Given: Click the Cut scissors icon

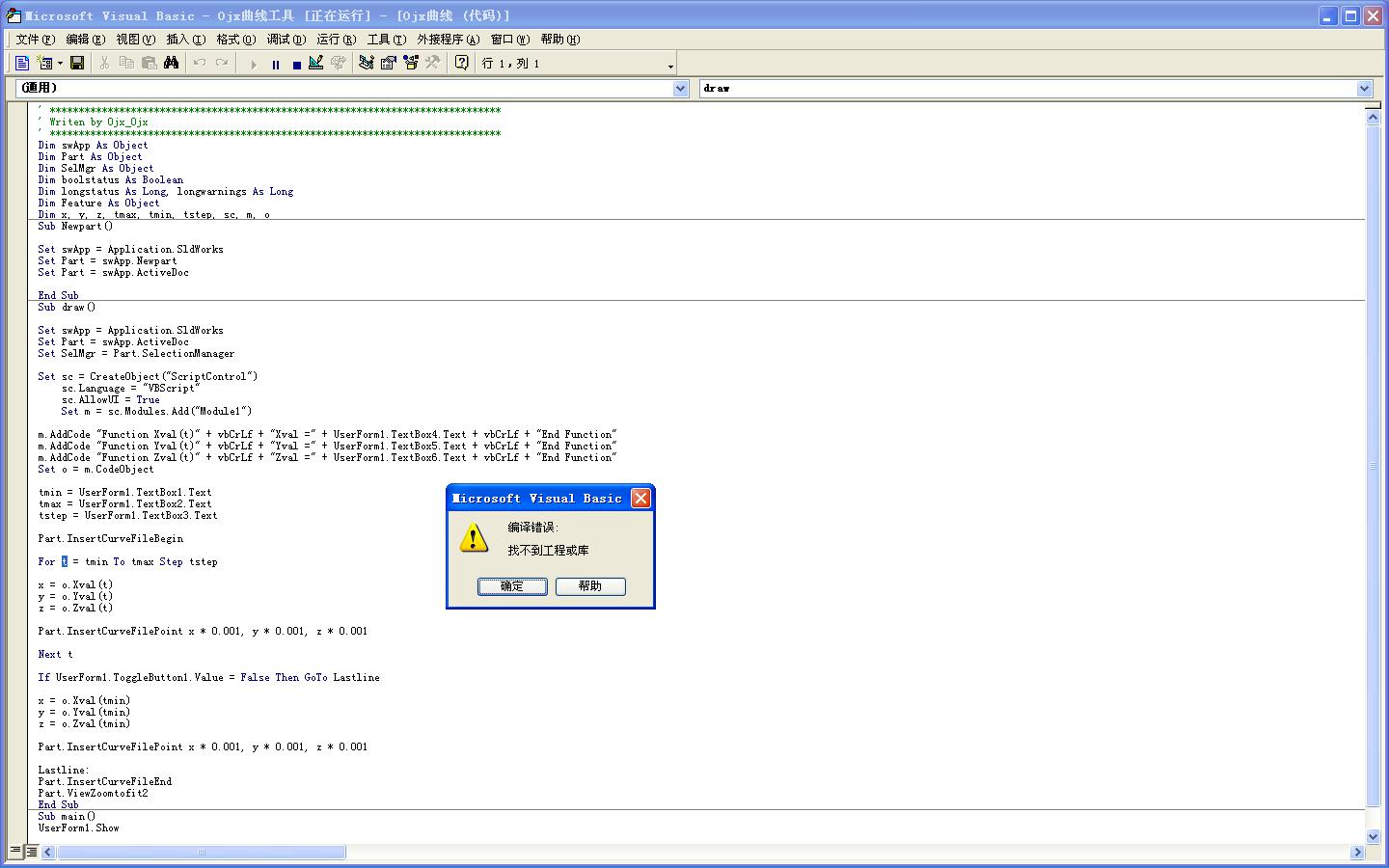Looking at the screenshot, I should [x=104, y=63].
